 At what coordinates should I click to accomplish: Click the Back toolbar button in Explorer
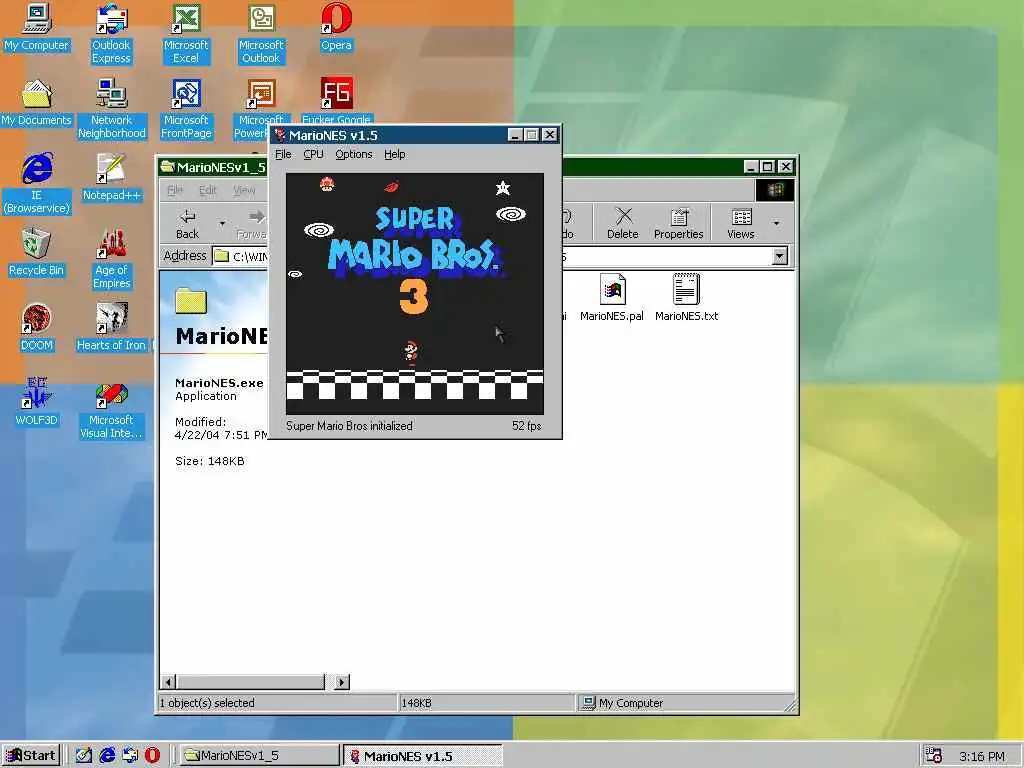point(187,223)
